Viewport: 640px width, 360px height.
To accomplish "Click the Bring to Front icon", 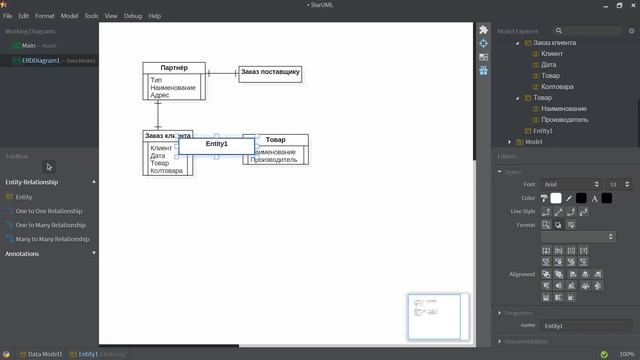I will coord(546,274).
